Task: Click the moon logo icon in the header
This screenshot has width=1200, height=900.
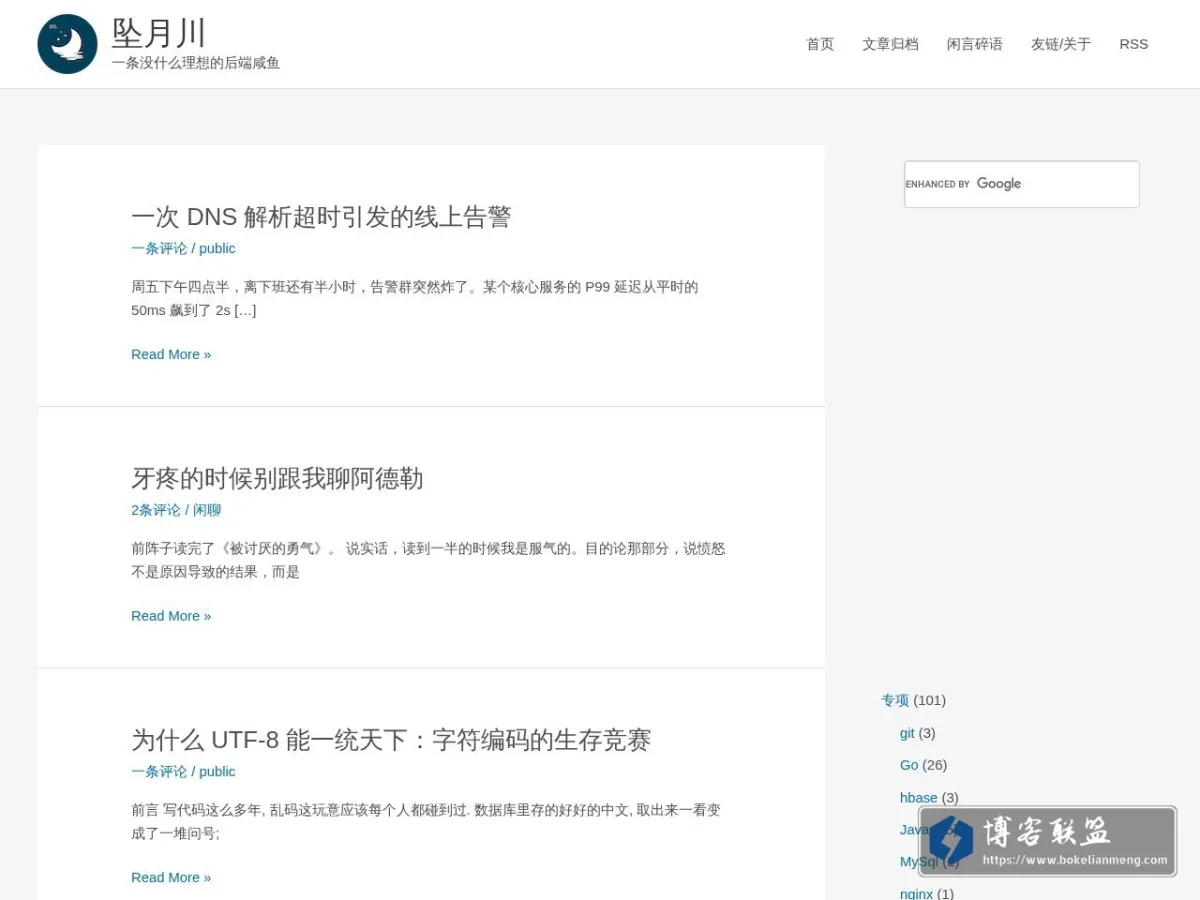Action: tap(68, 44)
